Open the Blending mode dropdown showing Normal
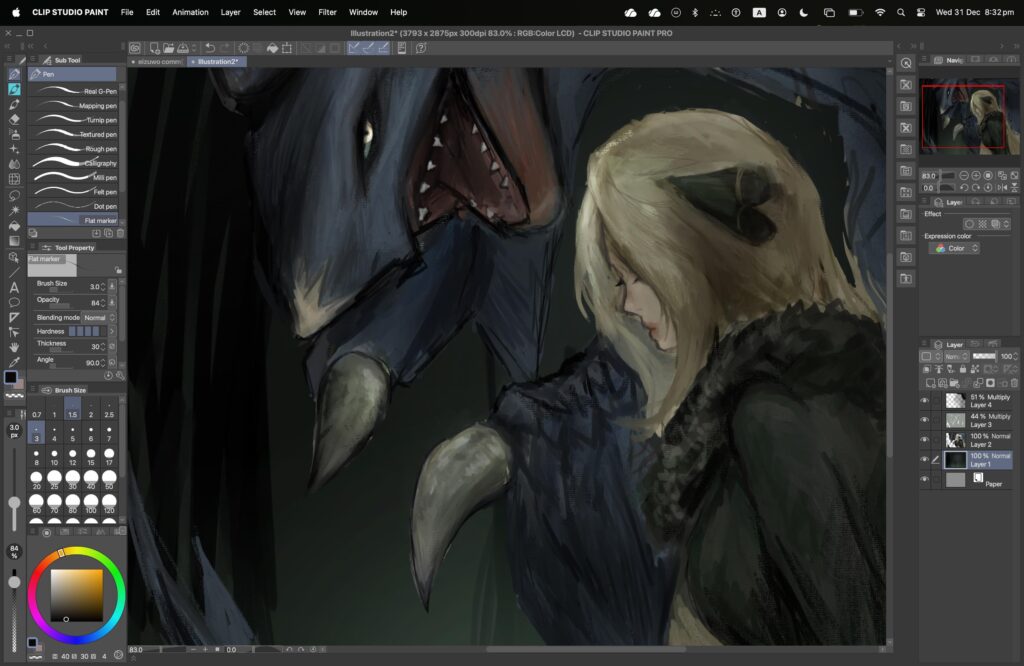 pyautogui.click(x=100, y=317)
